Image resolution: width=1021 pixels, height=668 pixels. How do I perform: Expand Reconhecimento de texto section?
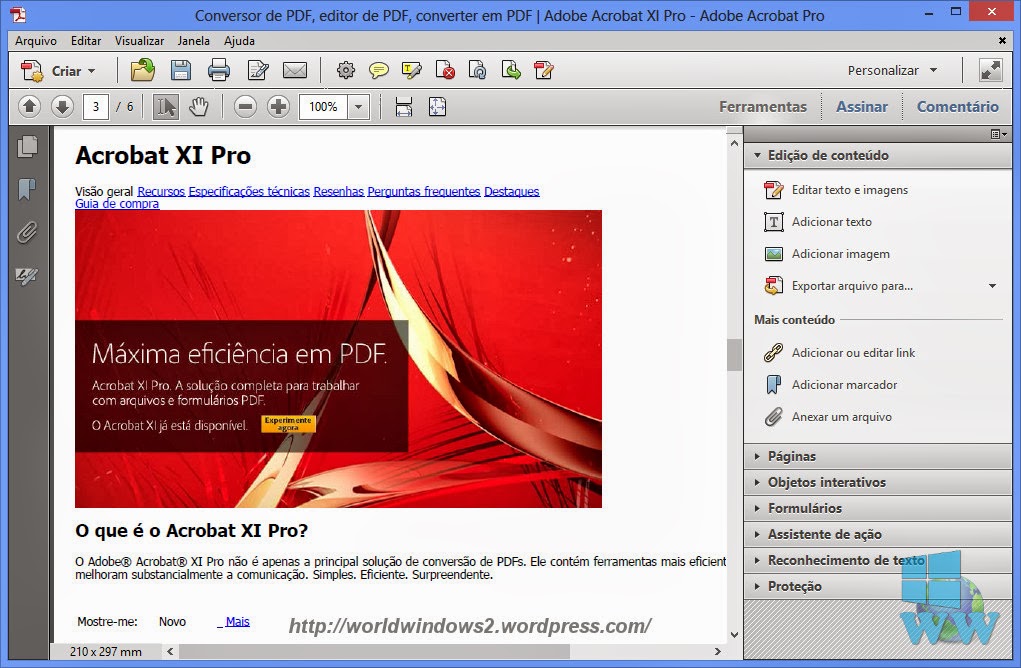(x=877, y=561)
